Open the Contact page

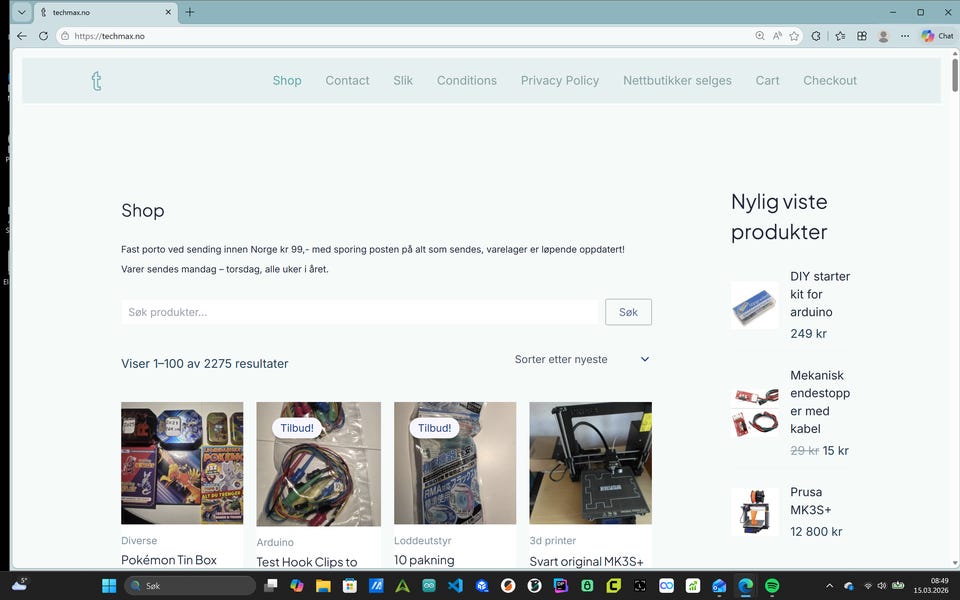click(347, 80)
